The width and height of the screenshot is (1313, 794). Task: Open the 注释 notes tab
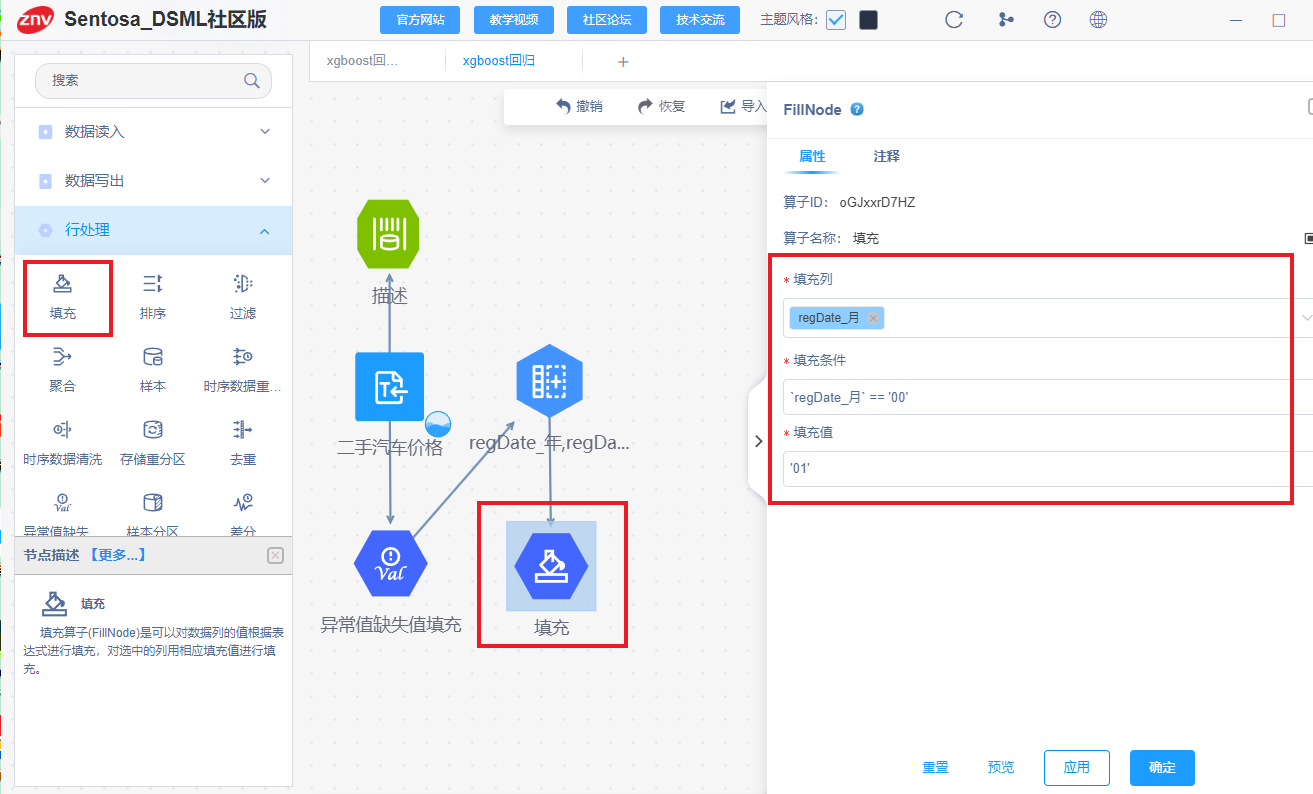pos(886,156)
